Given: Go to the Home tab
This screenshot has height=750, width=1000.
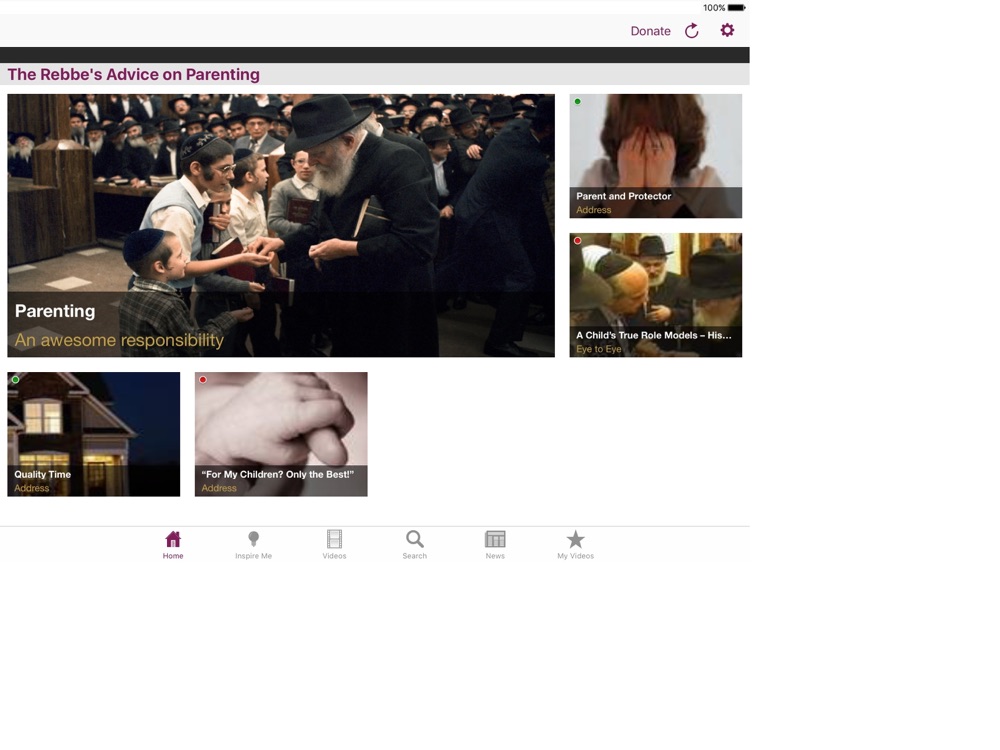Looking at the screenshot, I should pos(173,545).
